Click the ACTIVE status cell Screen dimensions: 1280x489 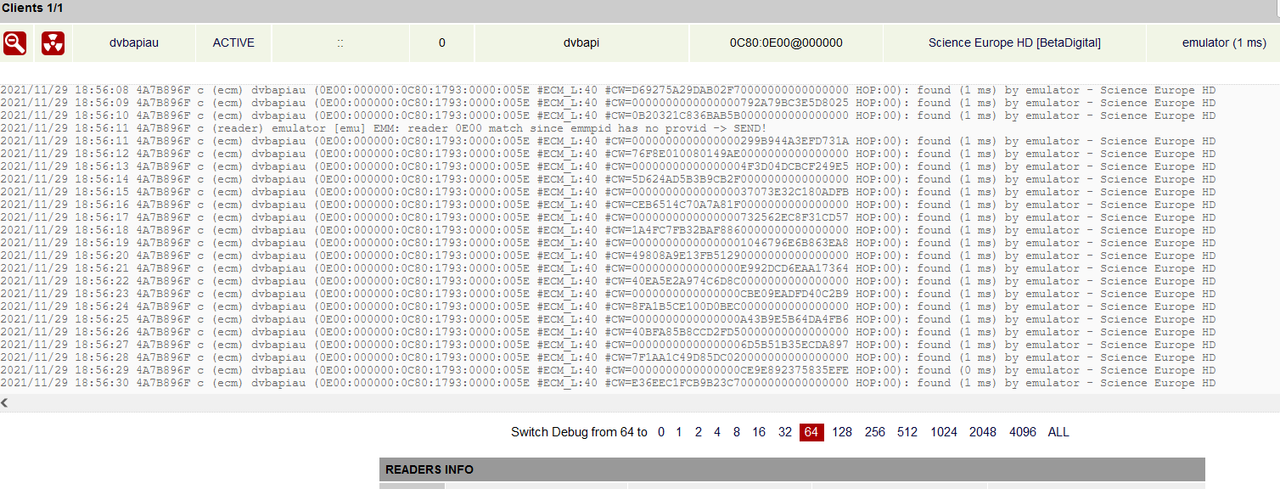tap(233, 43)
